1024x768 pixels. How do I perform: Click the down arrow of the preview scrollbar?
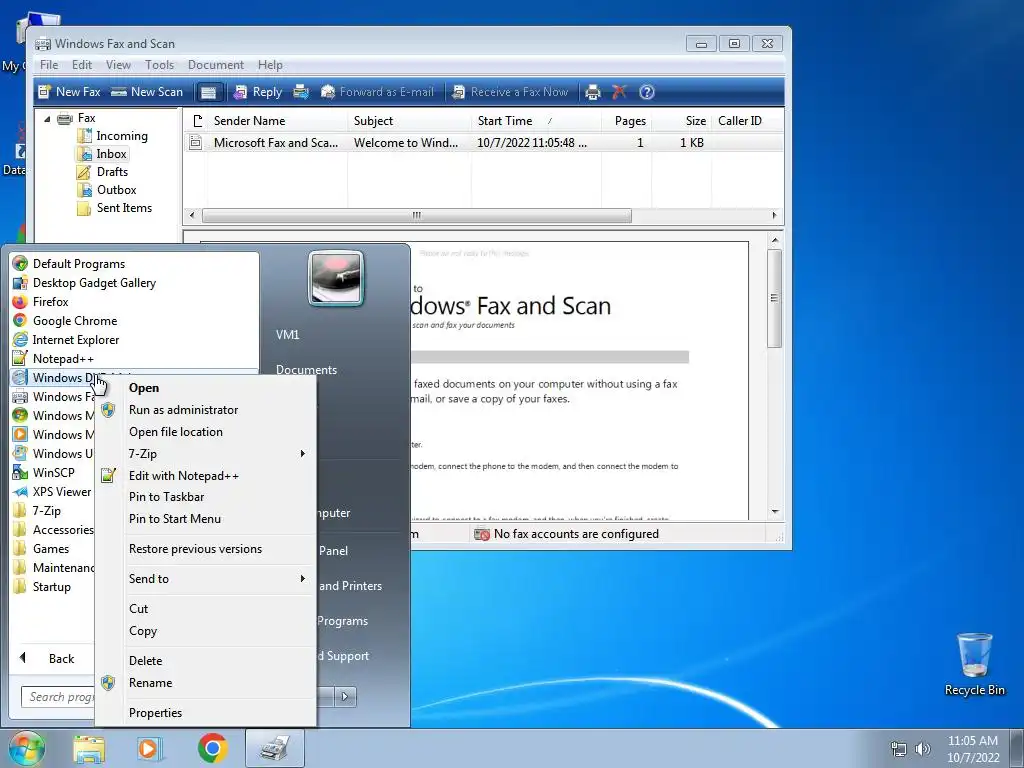tap(775, 511)
